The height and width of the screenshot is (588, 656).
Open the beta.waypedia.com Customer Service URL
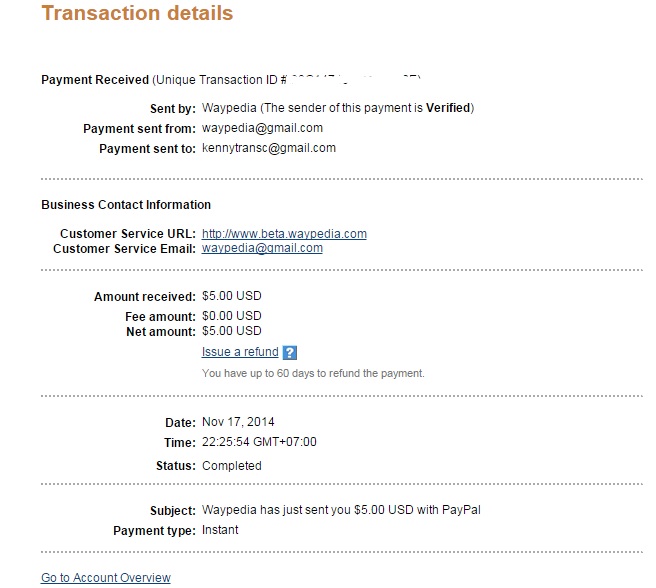point(284,234)
